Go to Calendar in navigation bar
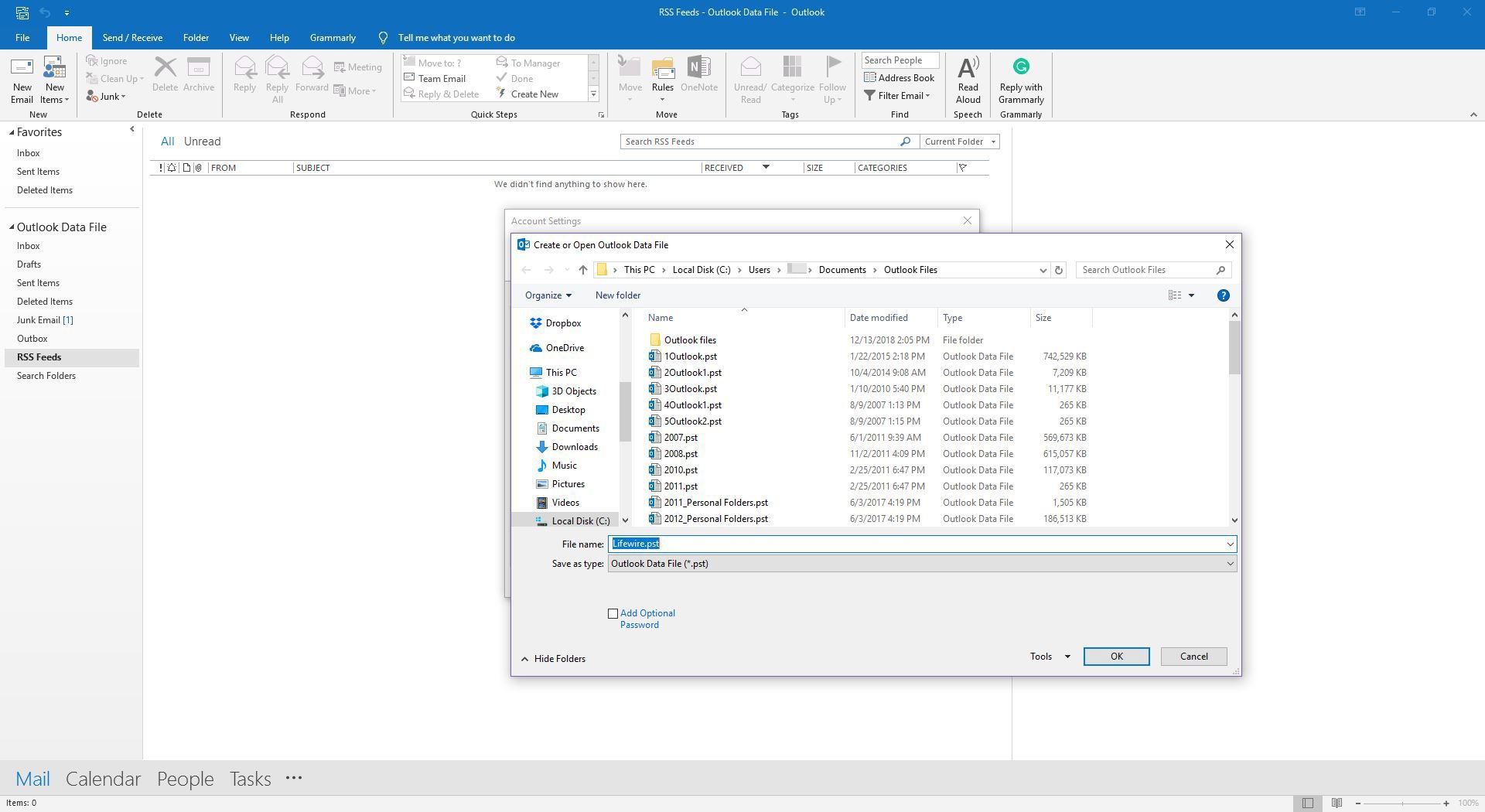The width and height of the screenshot is (1485, 812). click(x=103, y=779)
